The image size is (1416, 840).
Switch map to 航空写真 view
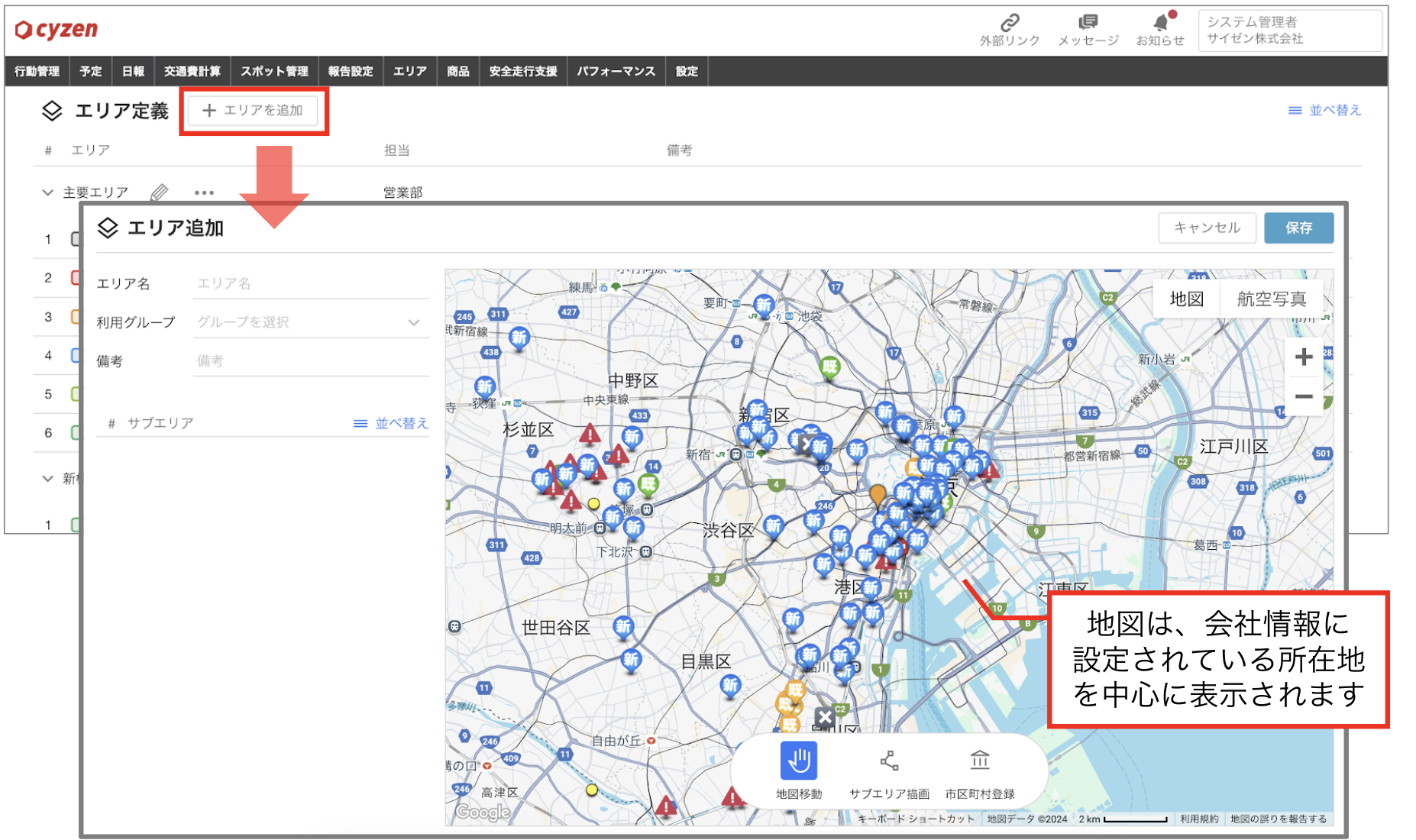[x=1271, y=299]
